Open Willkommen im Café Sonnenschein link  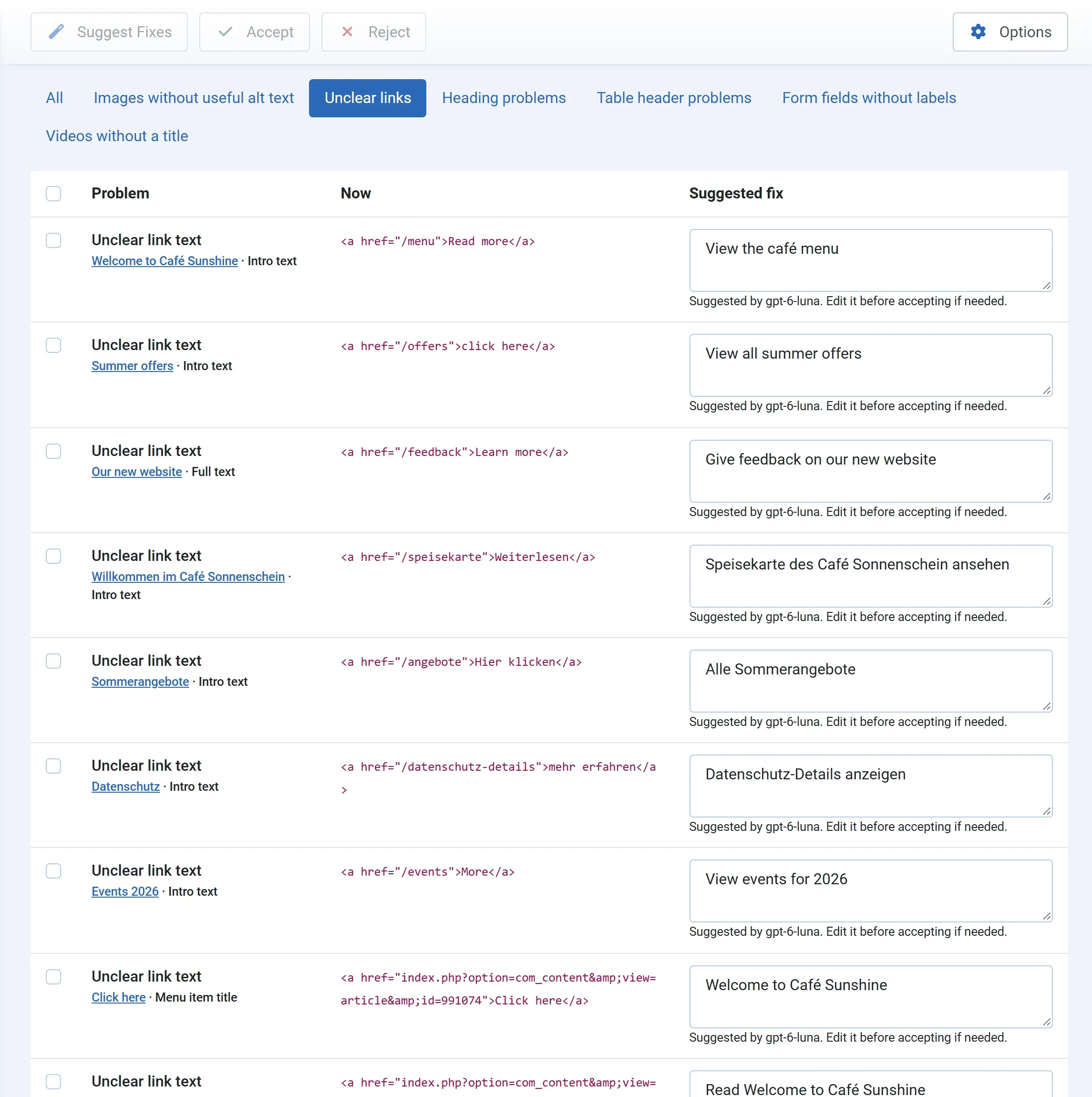(x=188, y=577)
